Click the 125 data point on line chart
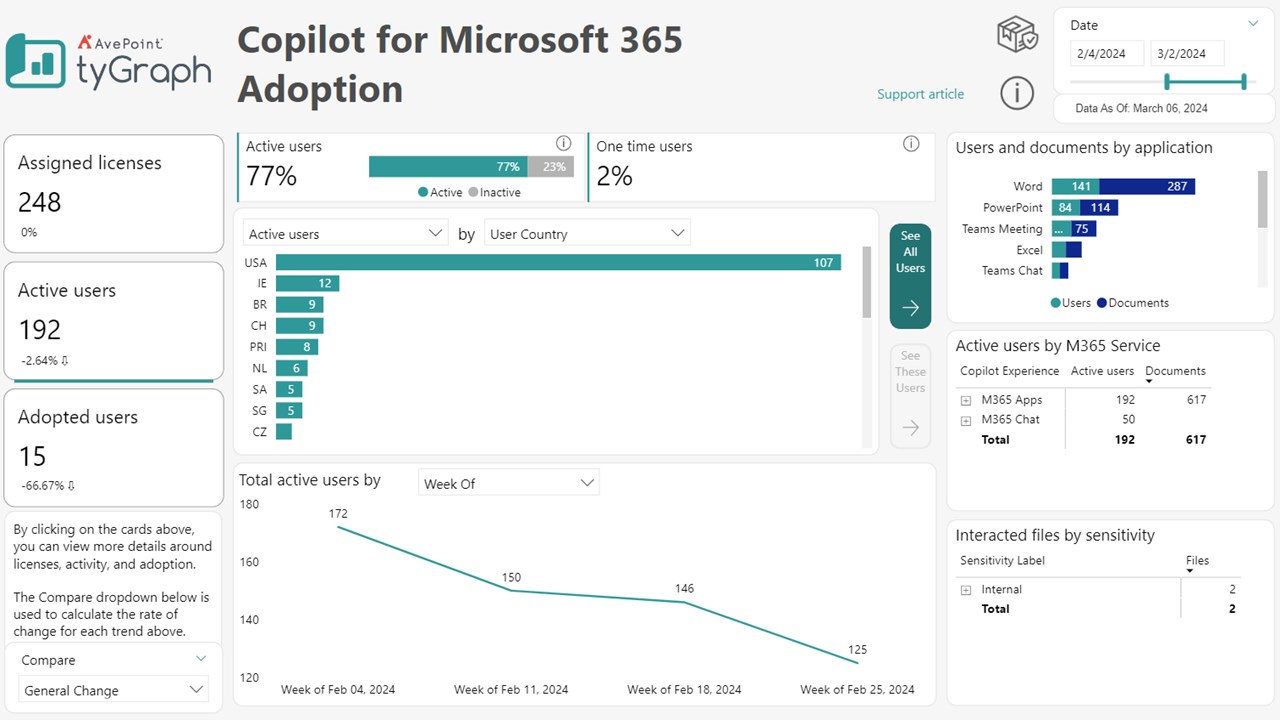 (x=857, y=662)
